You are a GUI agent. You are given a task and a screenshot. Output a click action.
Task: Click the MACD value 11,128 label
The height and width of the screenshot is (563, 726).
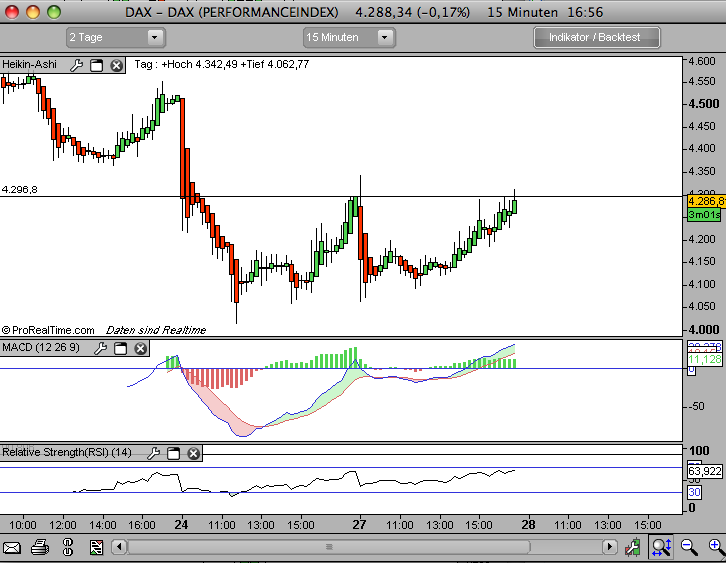(705, 360)
